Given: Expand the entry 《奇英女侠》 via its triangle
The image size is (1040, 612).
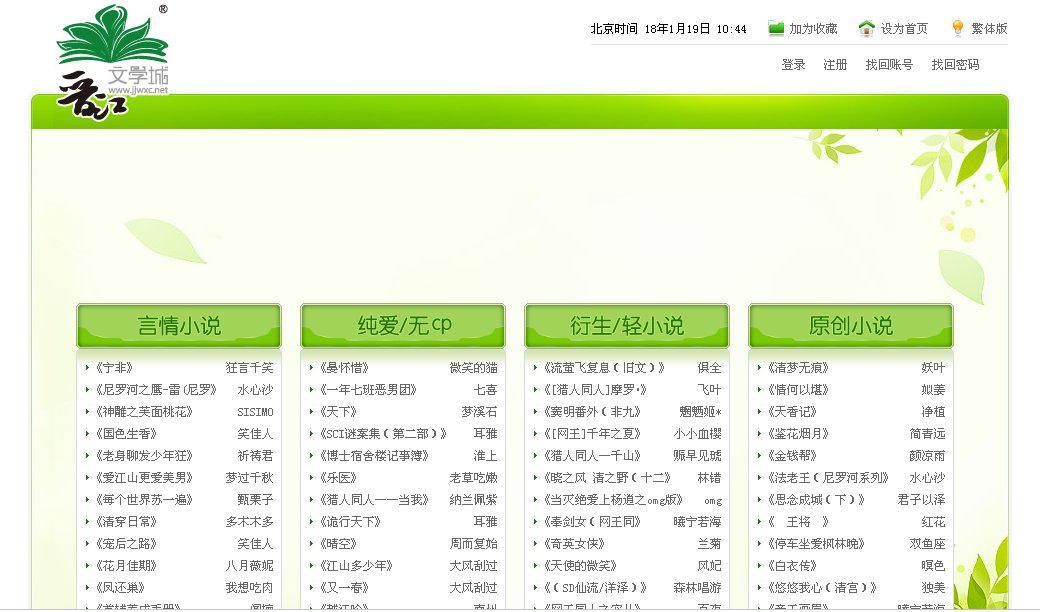Looking at the screenshot, I should (x=535, y=543).
